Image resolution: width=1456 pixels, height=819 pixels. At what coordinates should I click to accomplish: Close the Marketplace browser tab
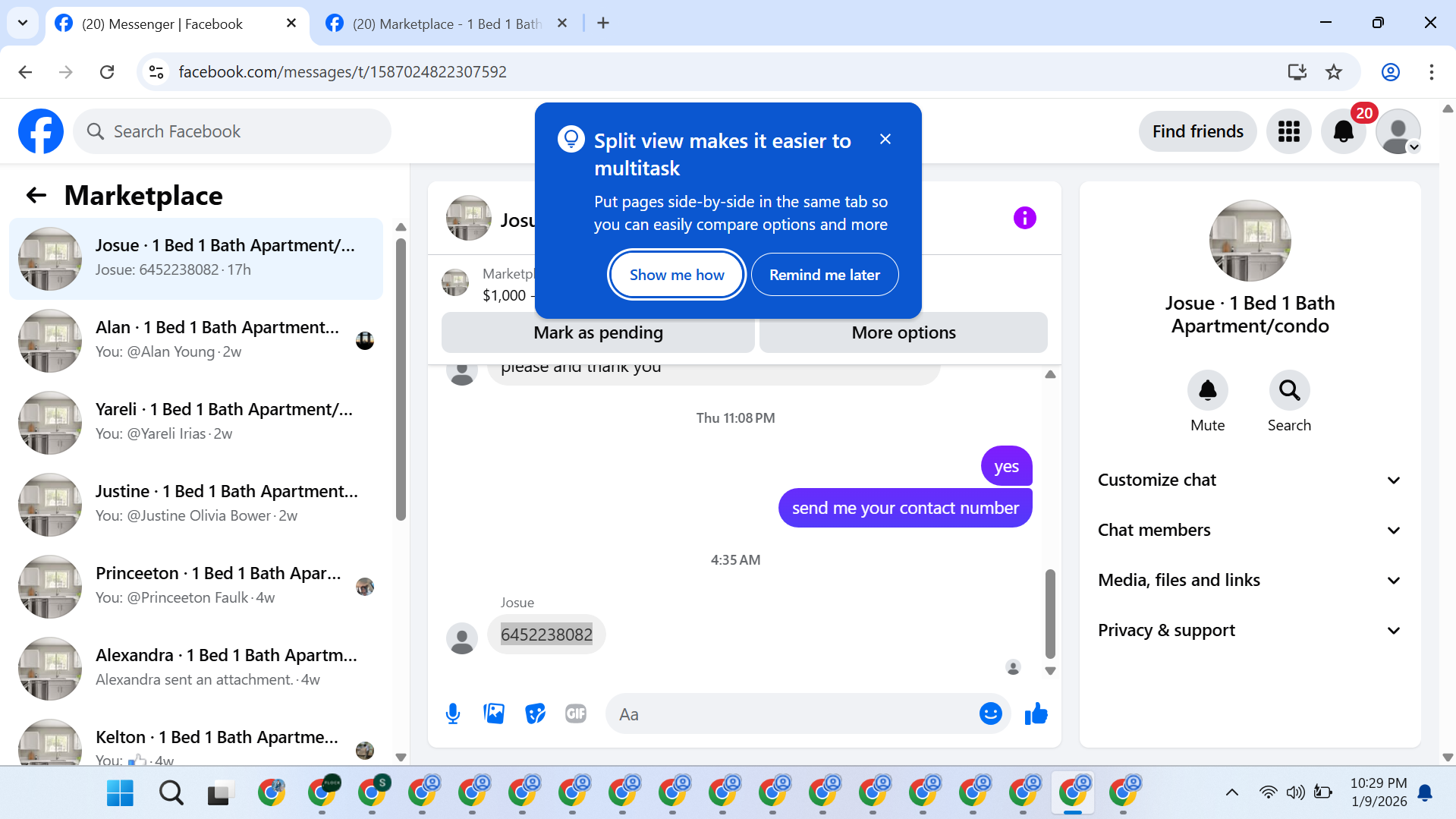pos(562,24)
